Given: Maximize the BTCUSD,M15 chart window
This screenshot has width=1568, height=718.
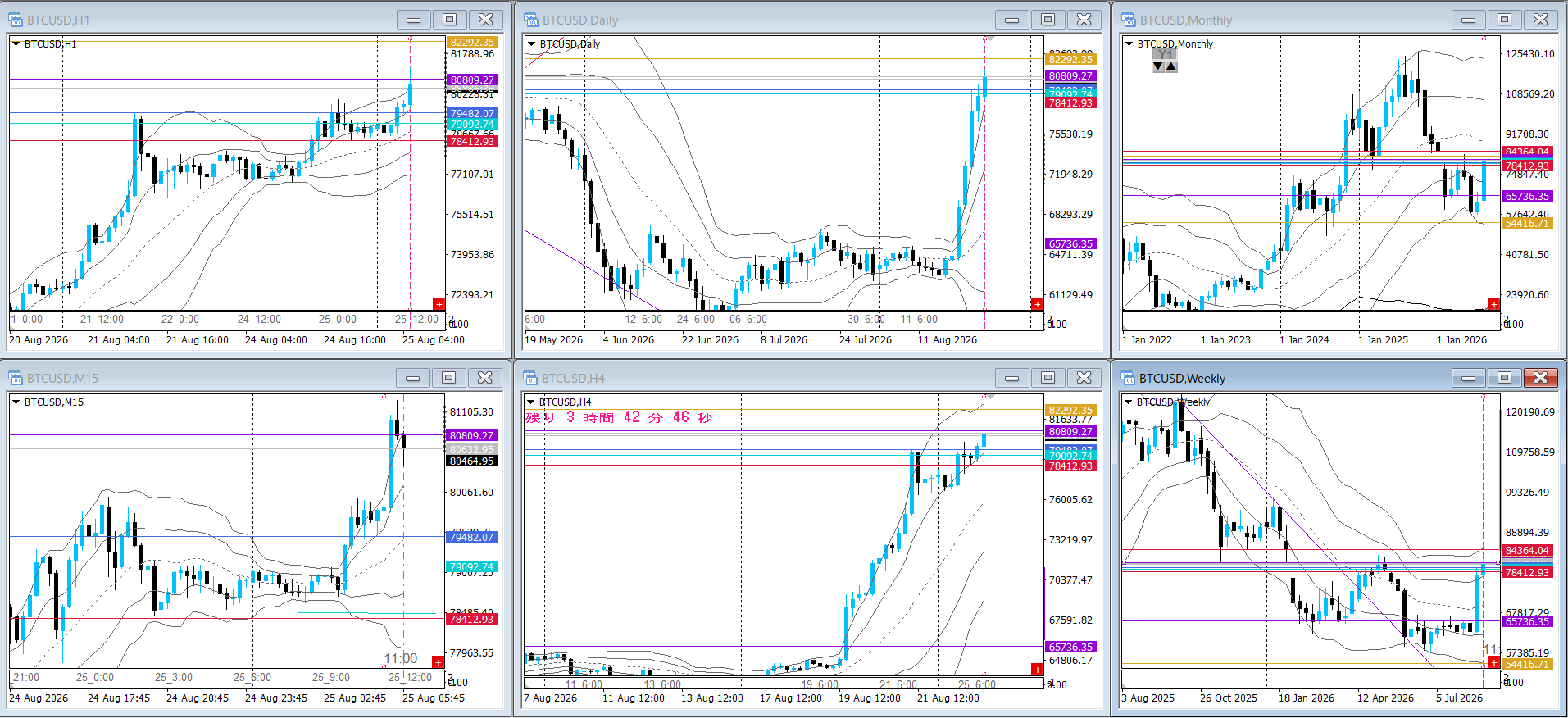Looking at the screenshot, I should [448, 378].
